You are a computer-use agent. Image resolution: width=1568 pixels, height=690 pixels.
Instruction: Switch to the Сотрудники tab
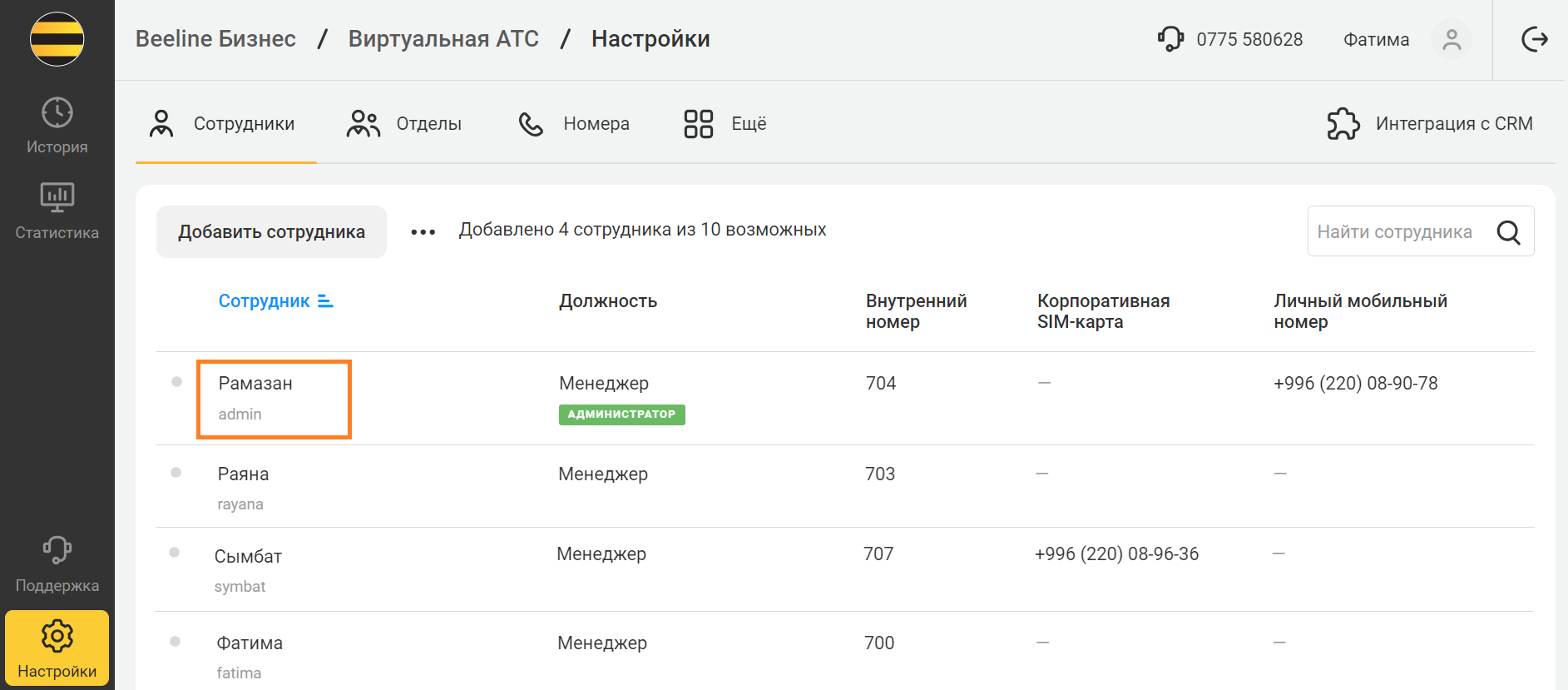click(x=225, y=124)
